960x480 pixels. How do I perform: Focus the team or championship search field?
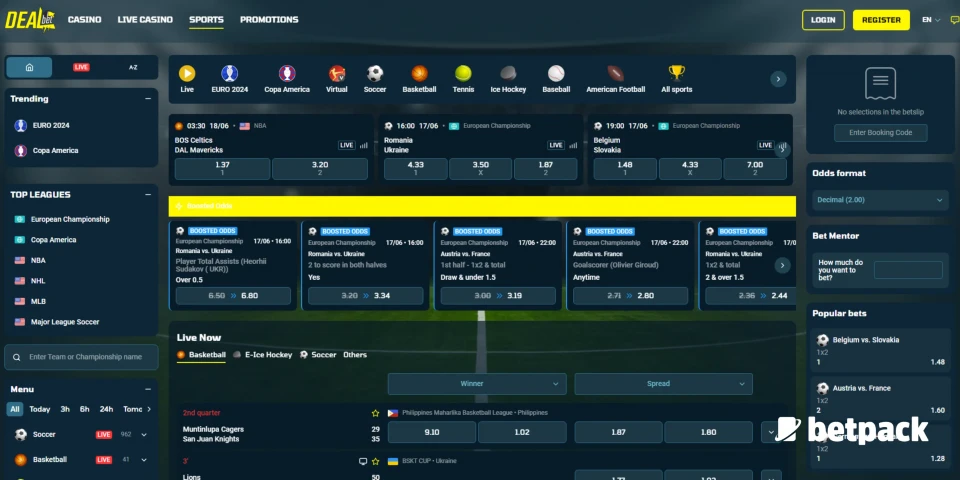point(85,357)
